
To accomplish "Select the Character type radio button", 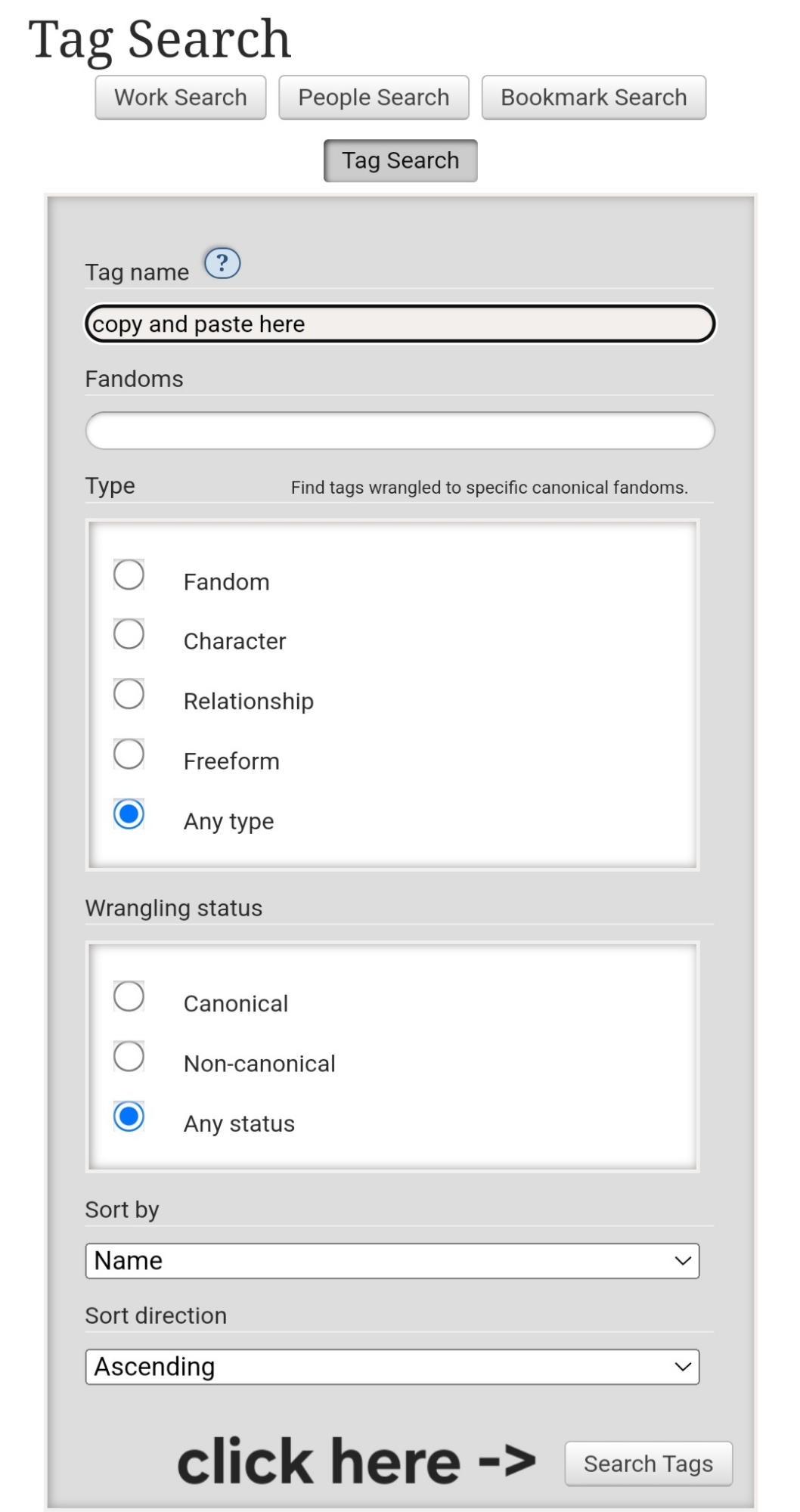I will point(129,634).
